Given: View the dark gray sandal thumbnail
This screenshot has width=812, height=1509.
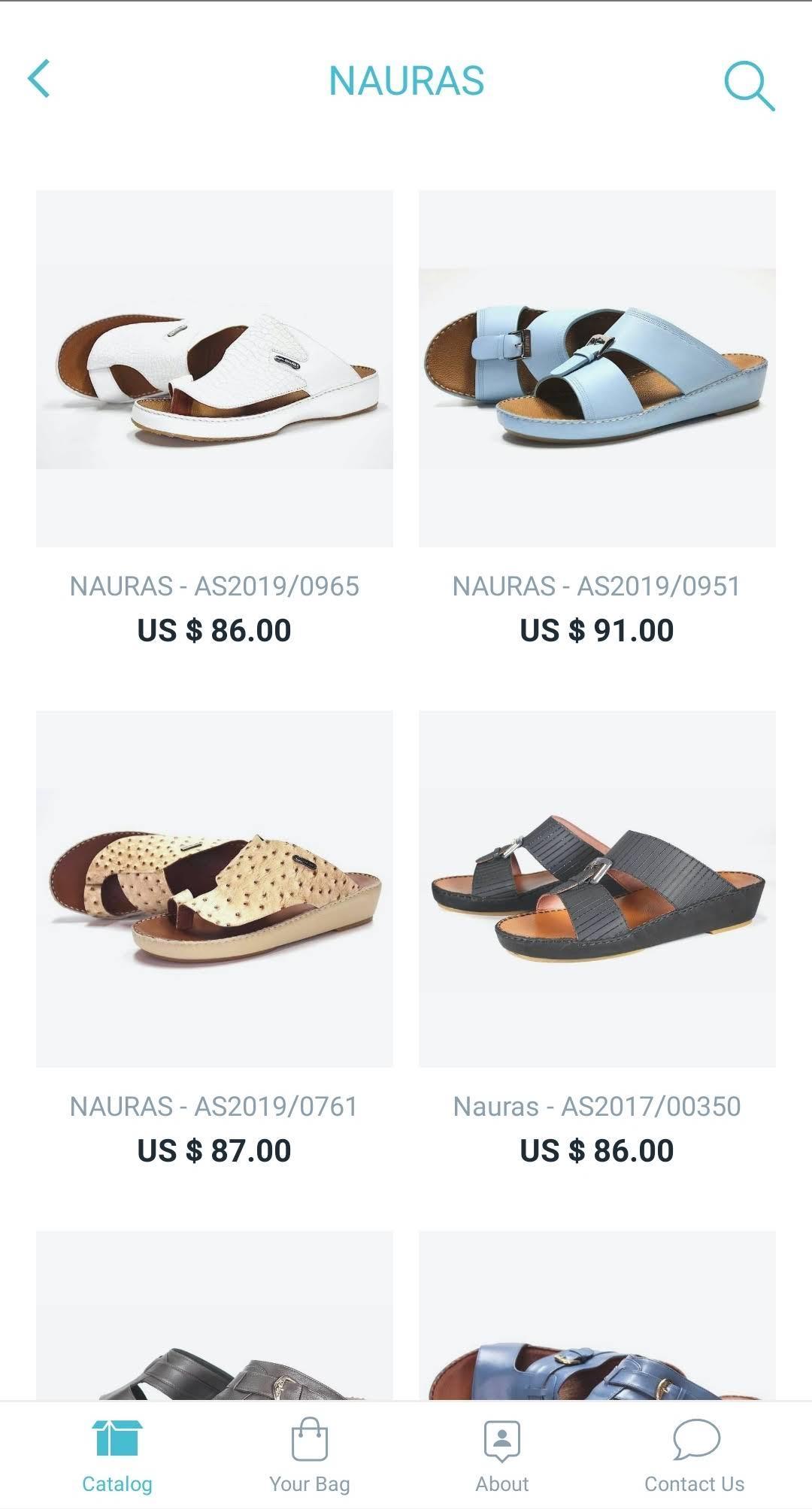Looking at the screenshot, I should (214, 1315).
